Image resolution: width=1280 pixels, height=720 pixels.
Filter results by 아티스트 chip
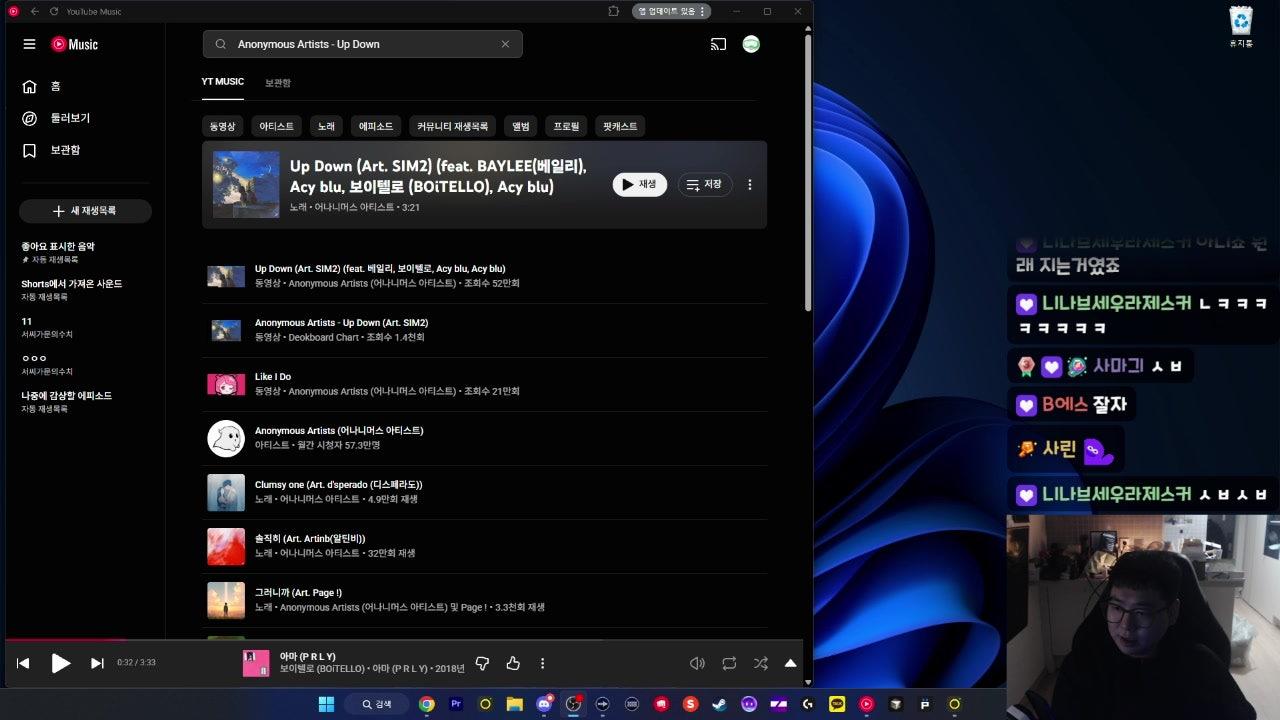click(276, 126)
